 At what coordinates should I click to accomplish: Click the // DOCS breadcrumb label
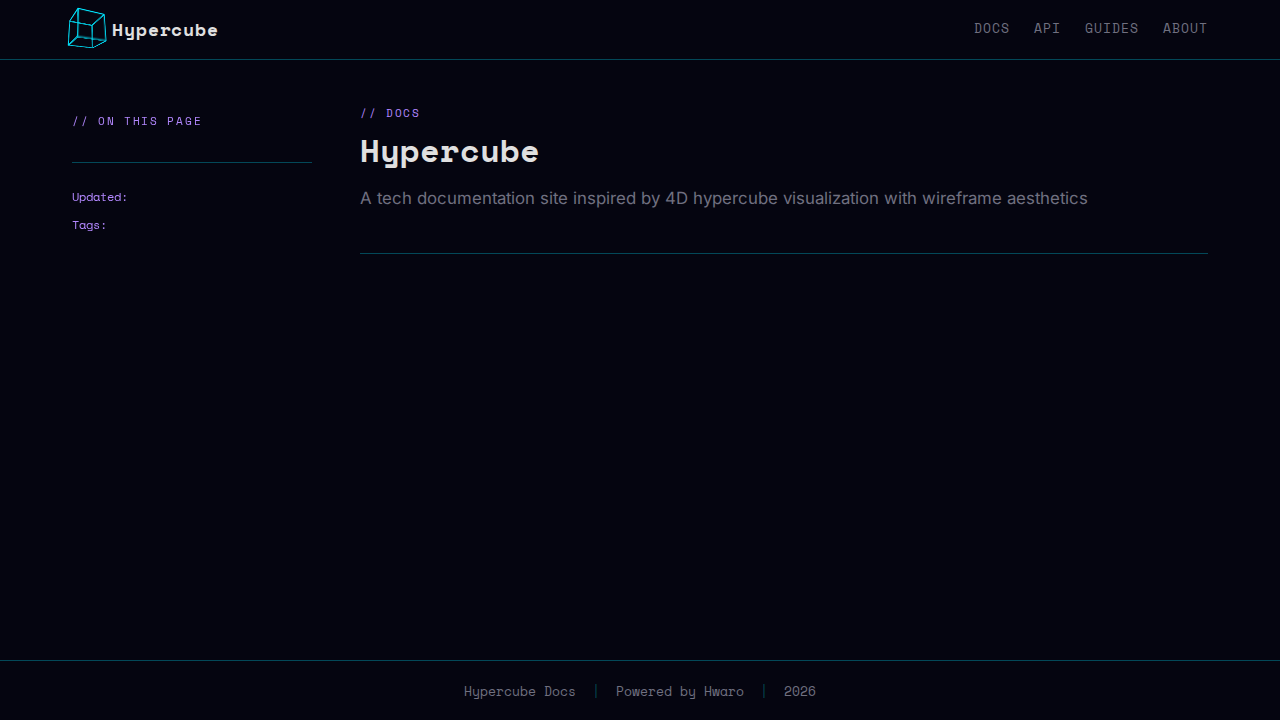390,113
